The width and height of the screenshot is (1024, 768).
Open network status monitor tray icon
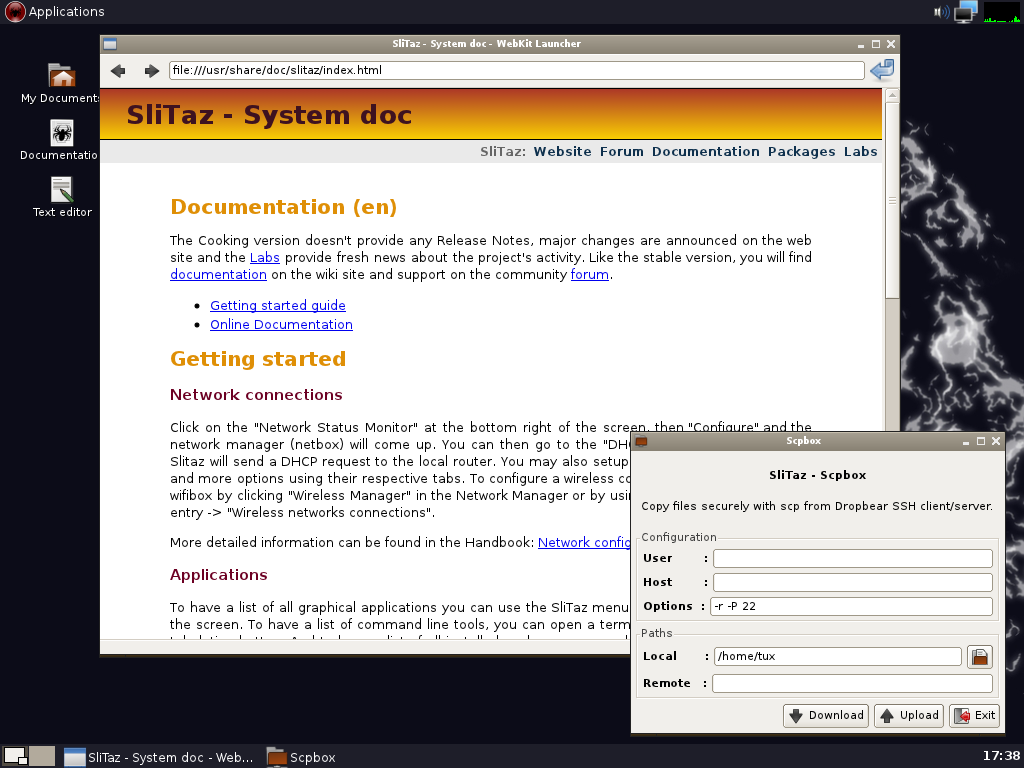(965, 12)
